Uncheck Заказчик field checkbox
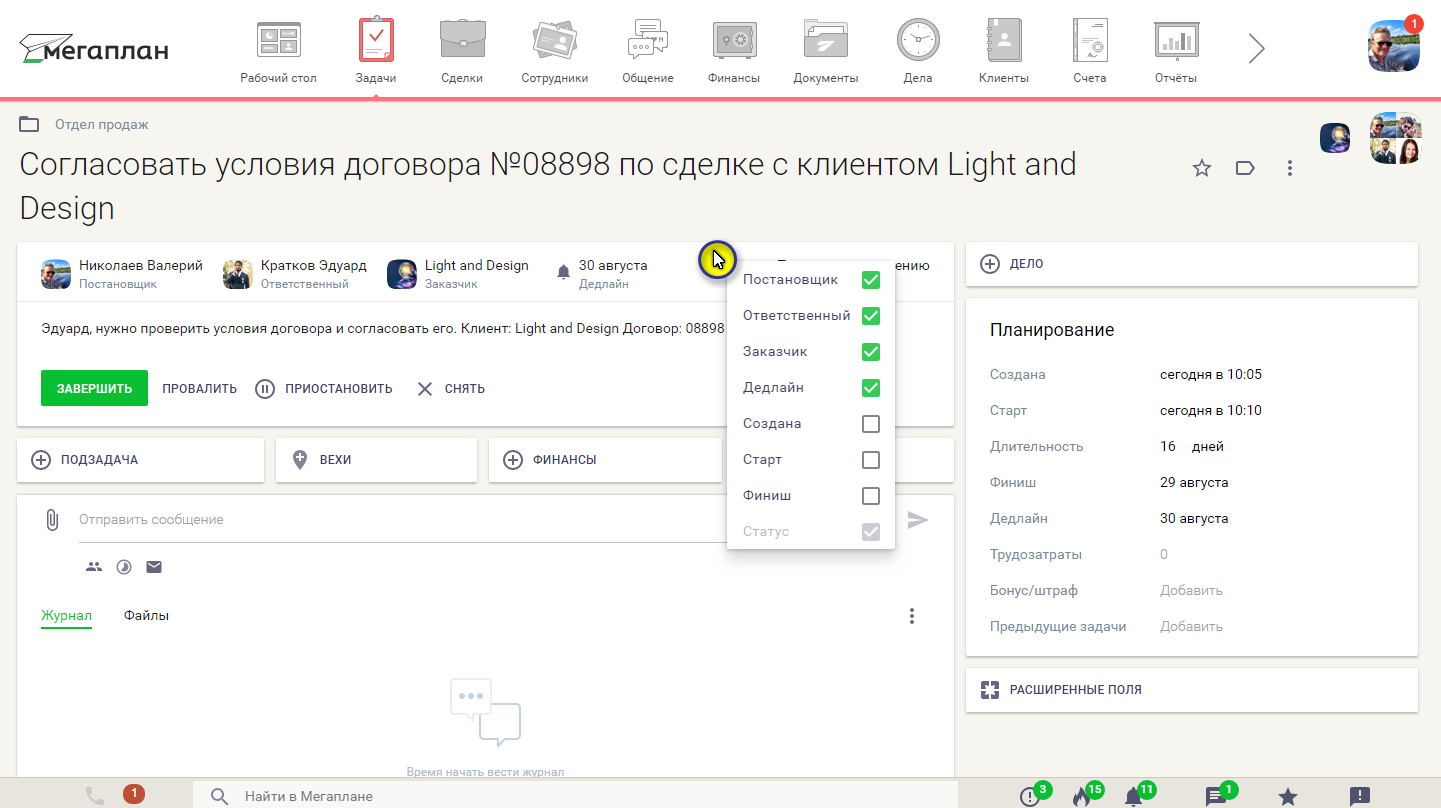The image size is (1441, 808). point(871,352)
